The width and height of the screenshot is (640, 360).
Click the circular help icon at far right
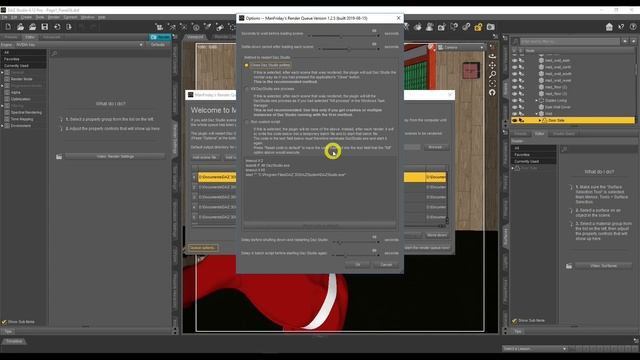point(633,27)
